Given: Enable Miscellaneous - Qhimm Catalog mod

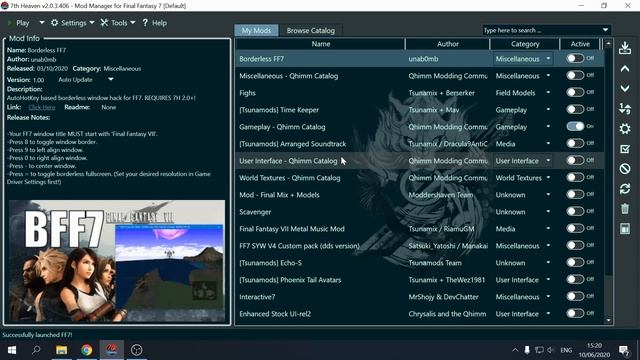Looking at the screenshot, I should pyautogui.click(x=575, y=76).
